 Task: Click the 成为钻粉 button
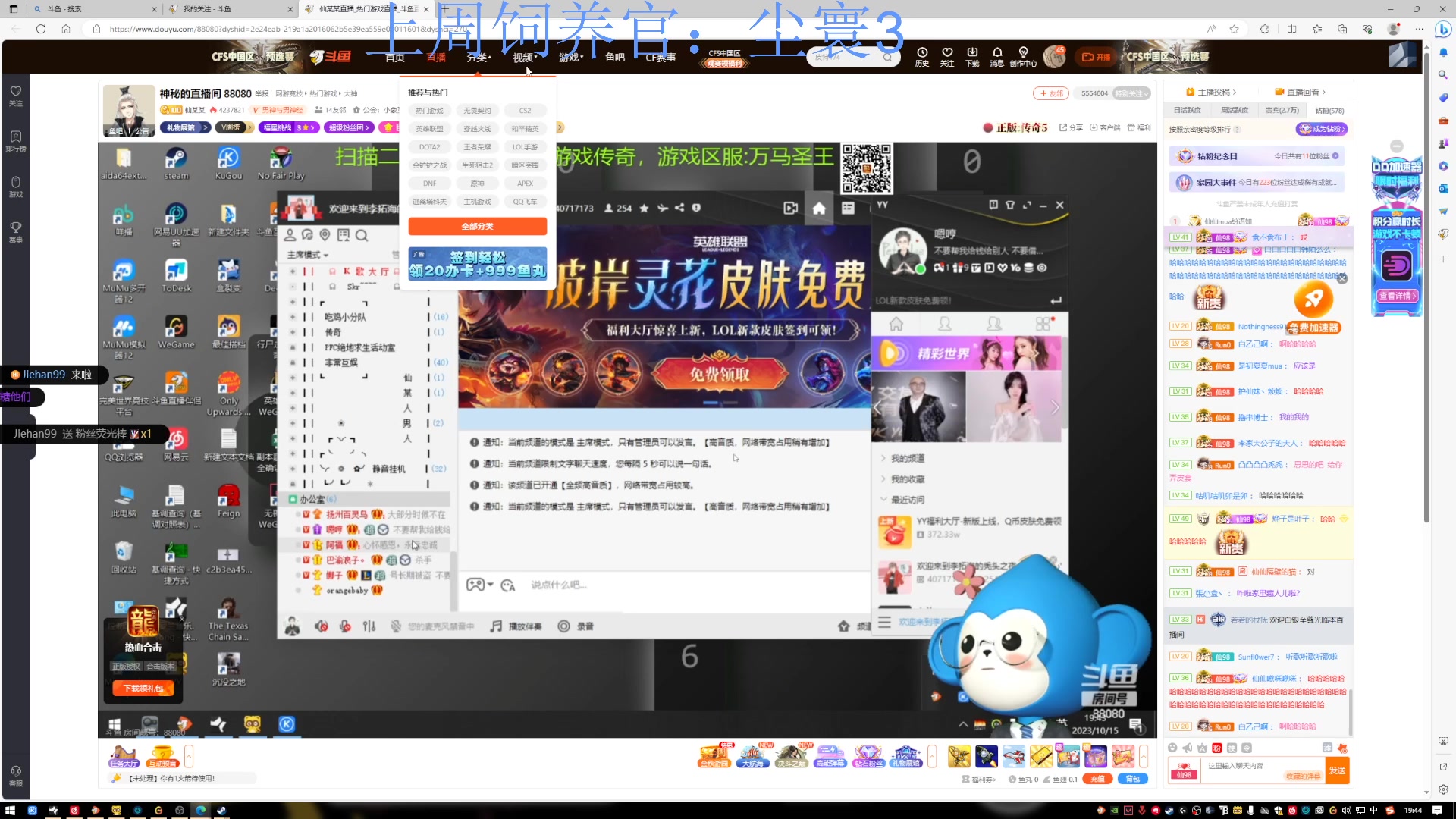point(1322,129)
